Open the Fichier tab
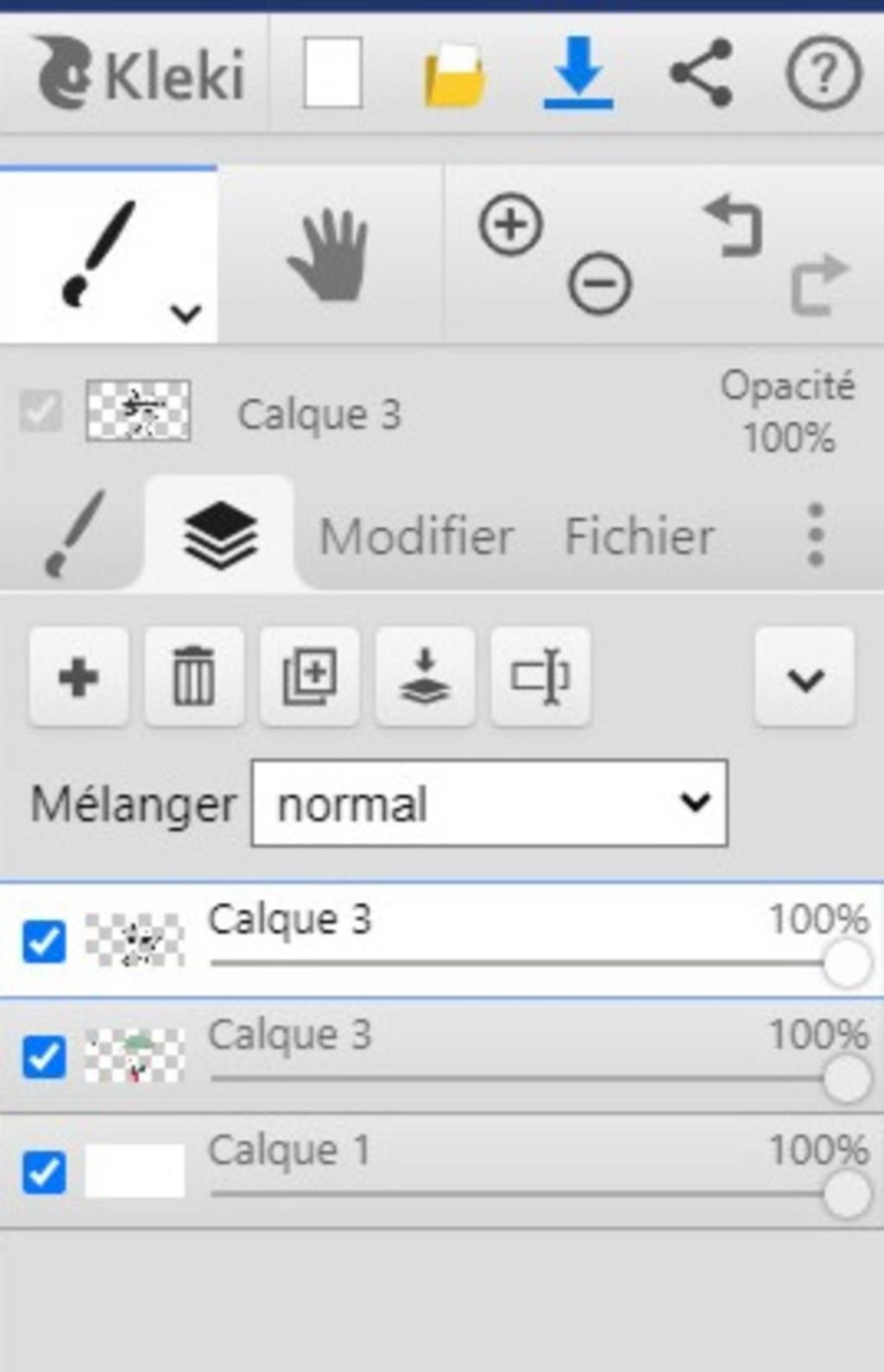884x1372 pixels. (x=639, y=536)
